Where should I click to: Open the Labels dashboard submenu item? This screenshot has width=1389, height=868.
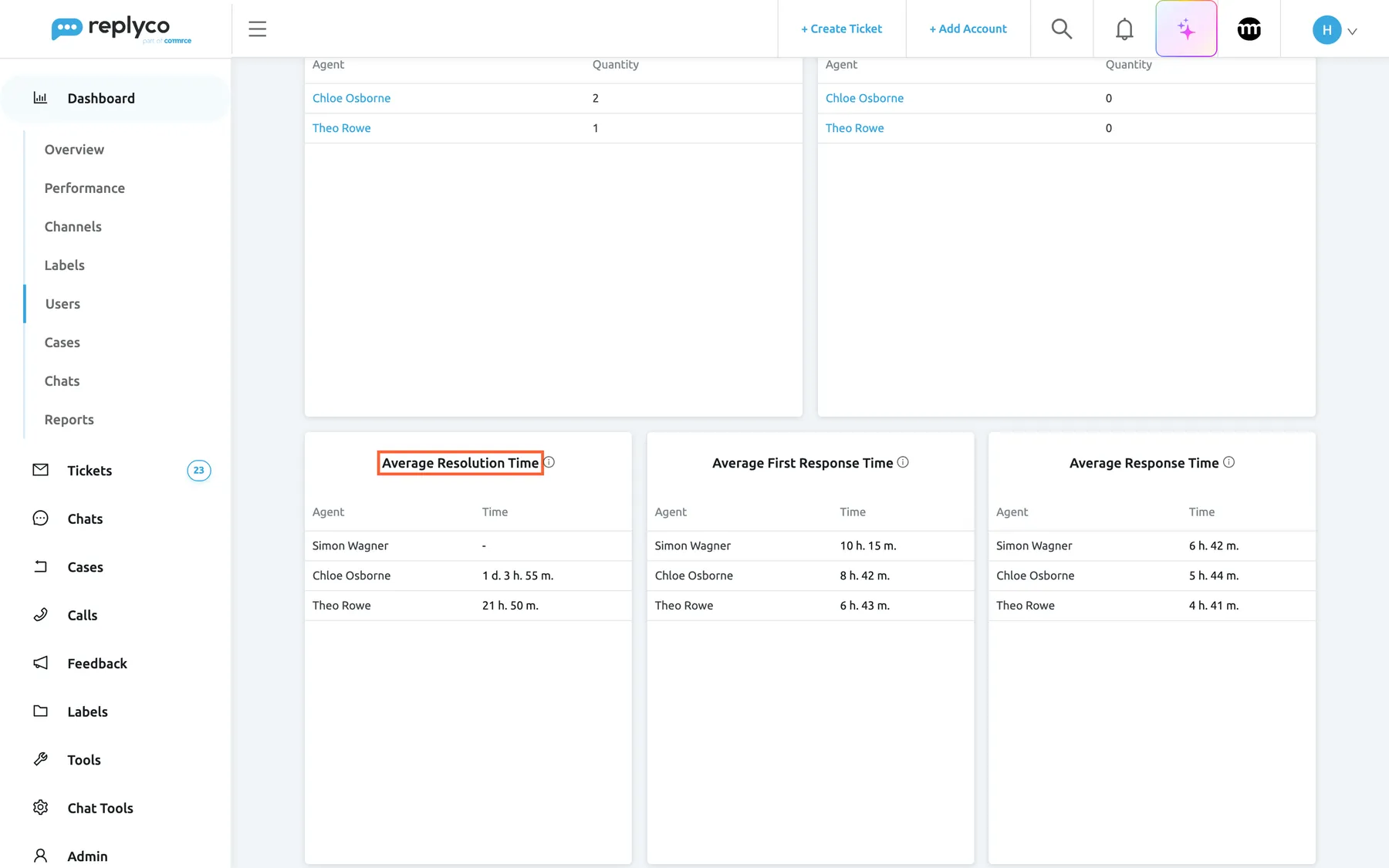(x=65, y=265)
